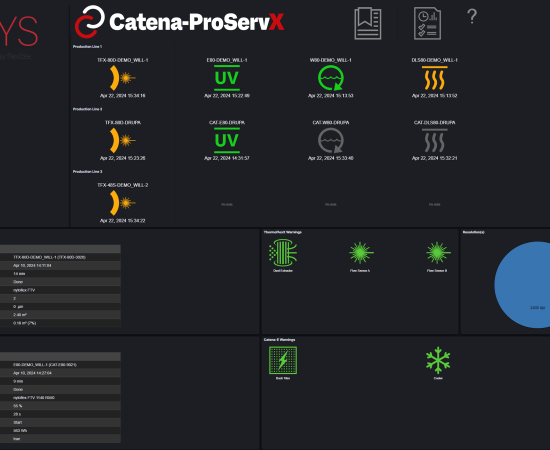Click the 'nyloflex FTV' row in upper table
Viewport: 550px width, 450px height.
point(60,290)
